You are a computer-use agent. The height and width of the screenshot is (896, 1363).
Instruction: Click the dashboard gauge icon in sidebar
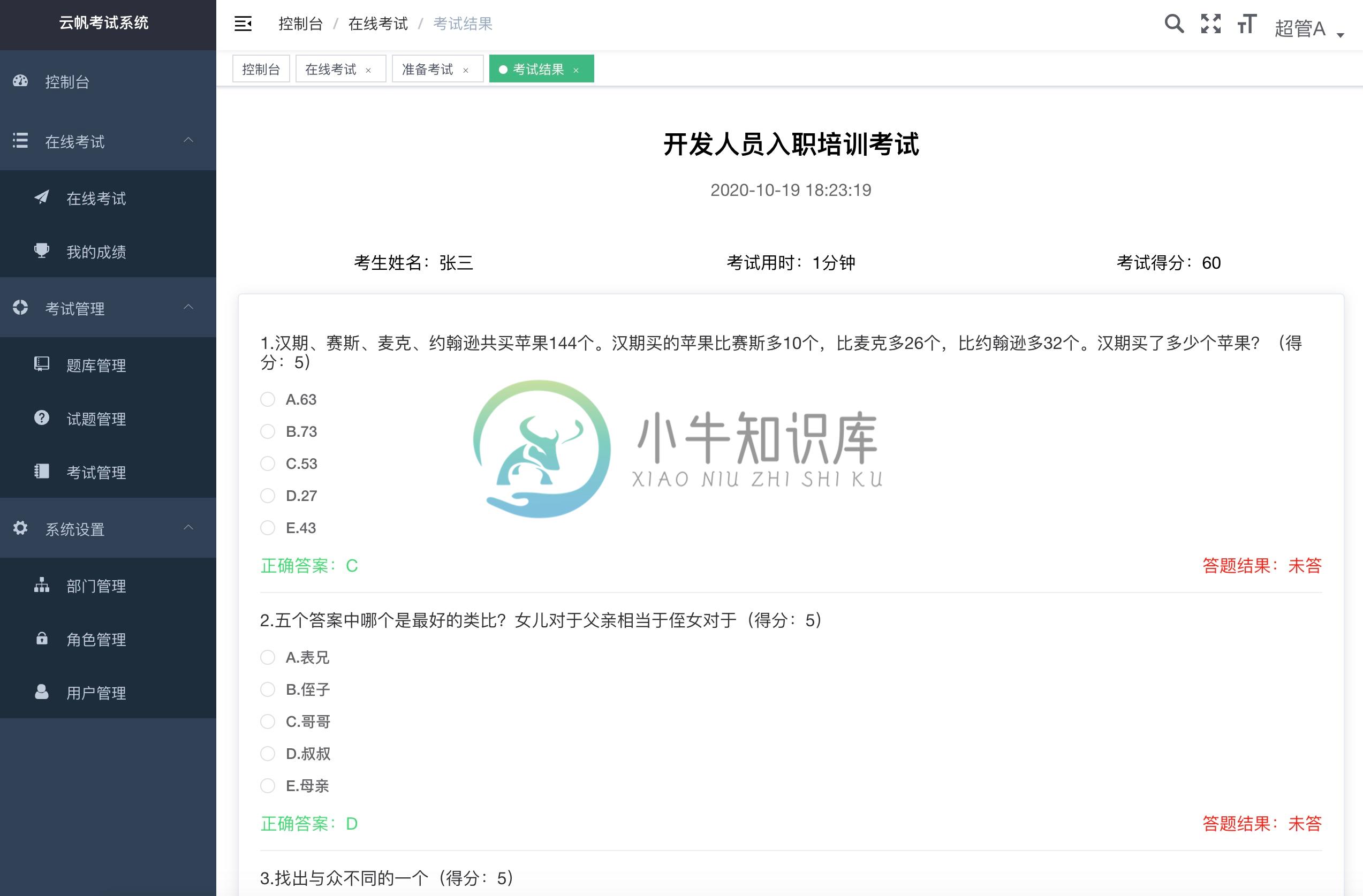point(21,81)
